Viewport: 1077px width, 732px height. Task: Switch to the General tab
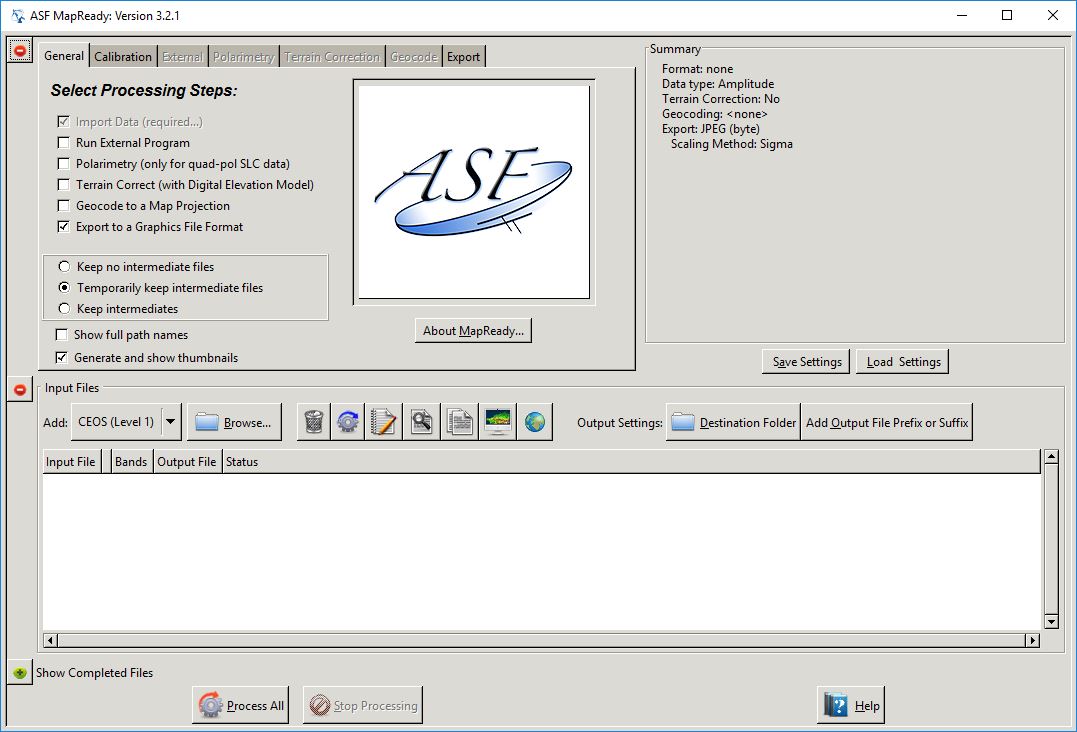pos(64,56)
